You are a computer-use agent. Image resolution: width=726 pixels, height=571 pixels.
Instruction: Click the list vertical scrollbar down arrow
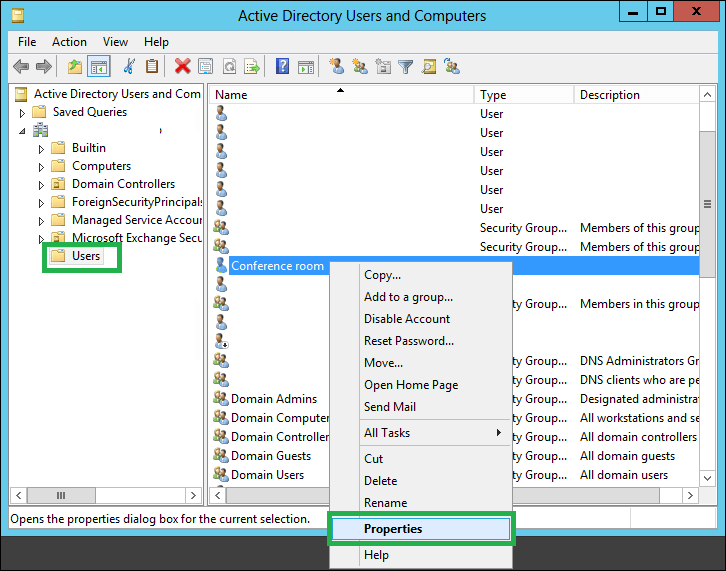[x=707, y=478]
